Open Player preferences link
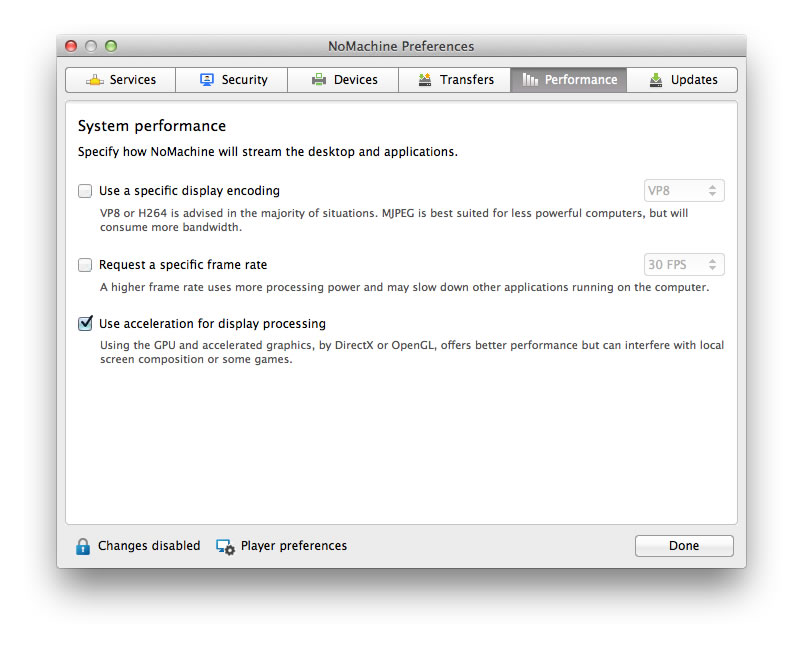The image size is (803, 647). point(294,546)
